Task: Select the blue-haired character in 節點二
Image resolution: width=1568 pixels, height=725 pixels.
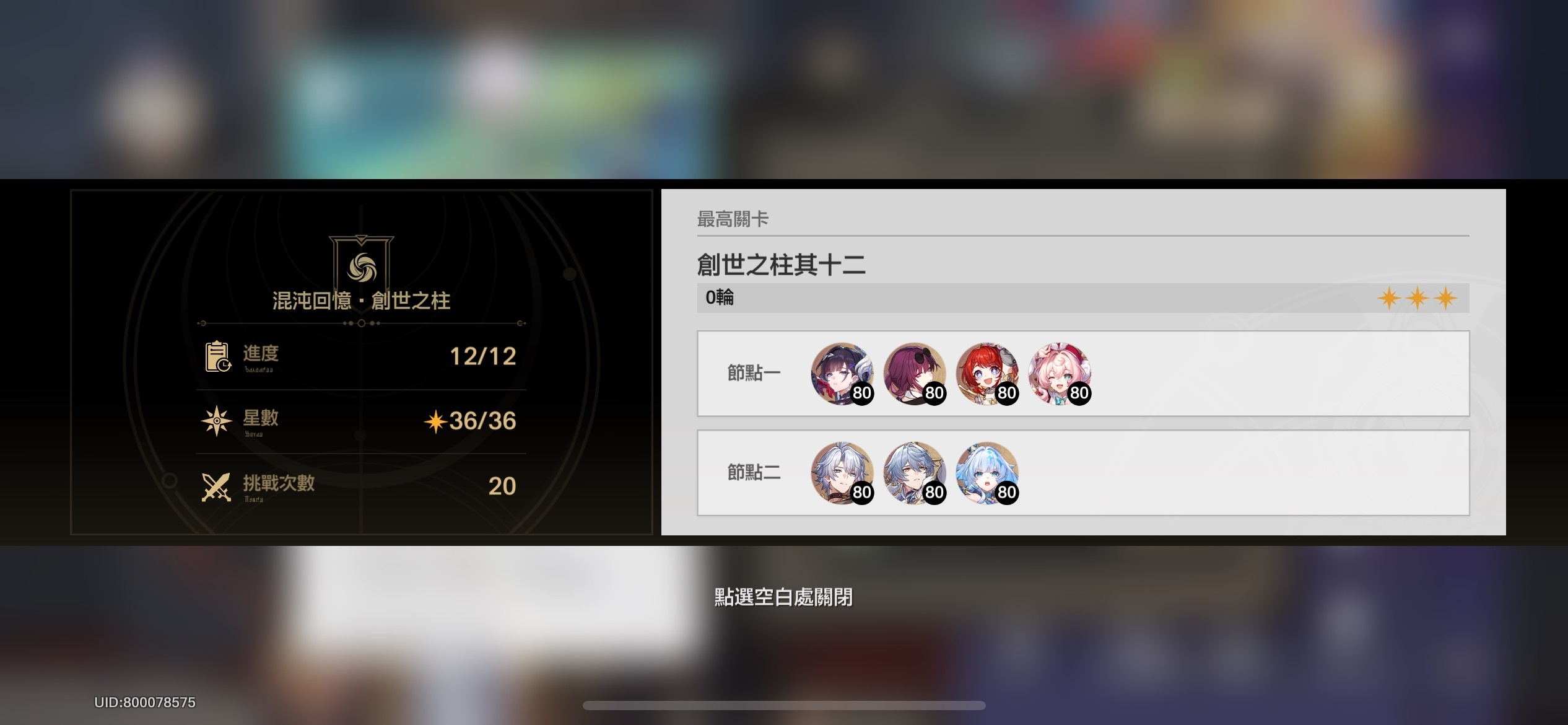Action: tap(987, 473)
